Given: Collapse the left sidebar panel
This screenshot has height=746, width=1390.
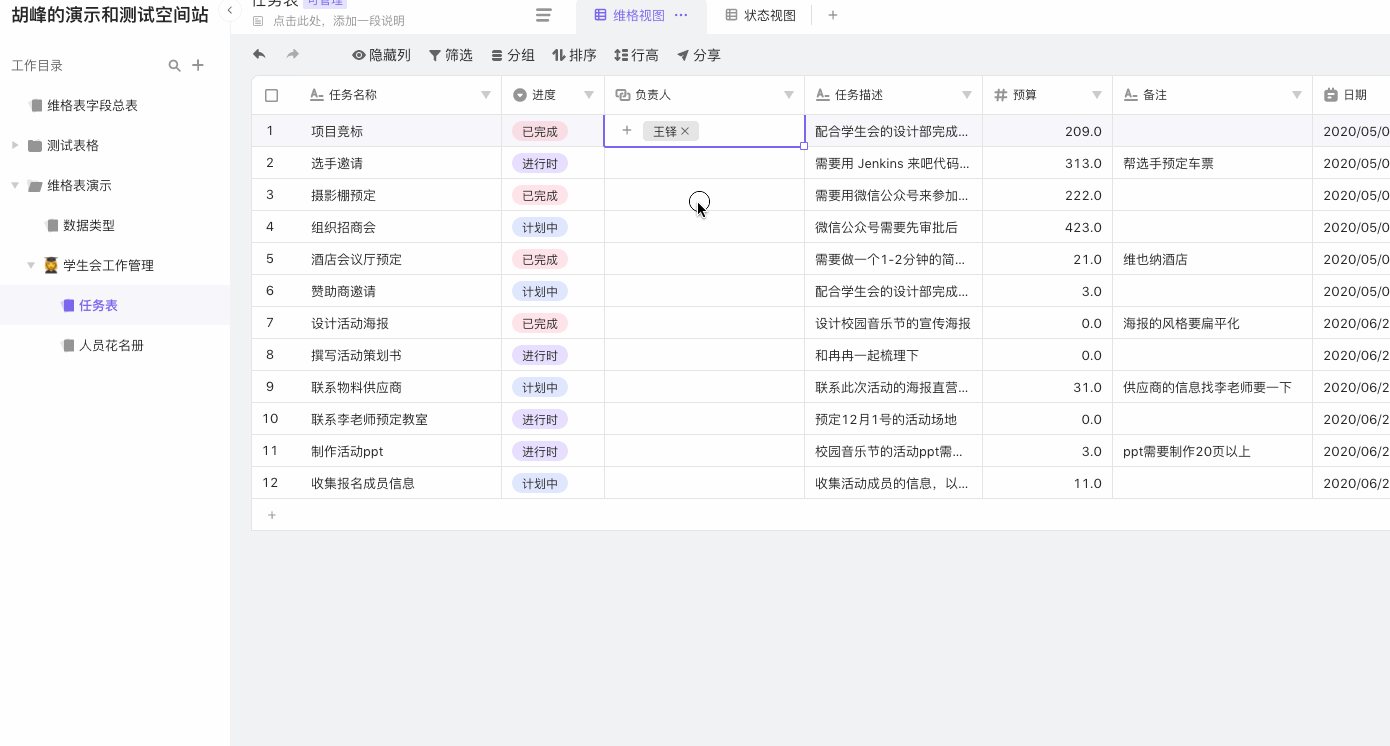Looking at the screenshot, I should (x=230, y=11).
